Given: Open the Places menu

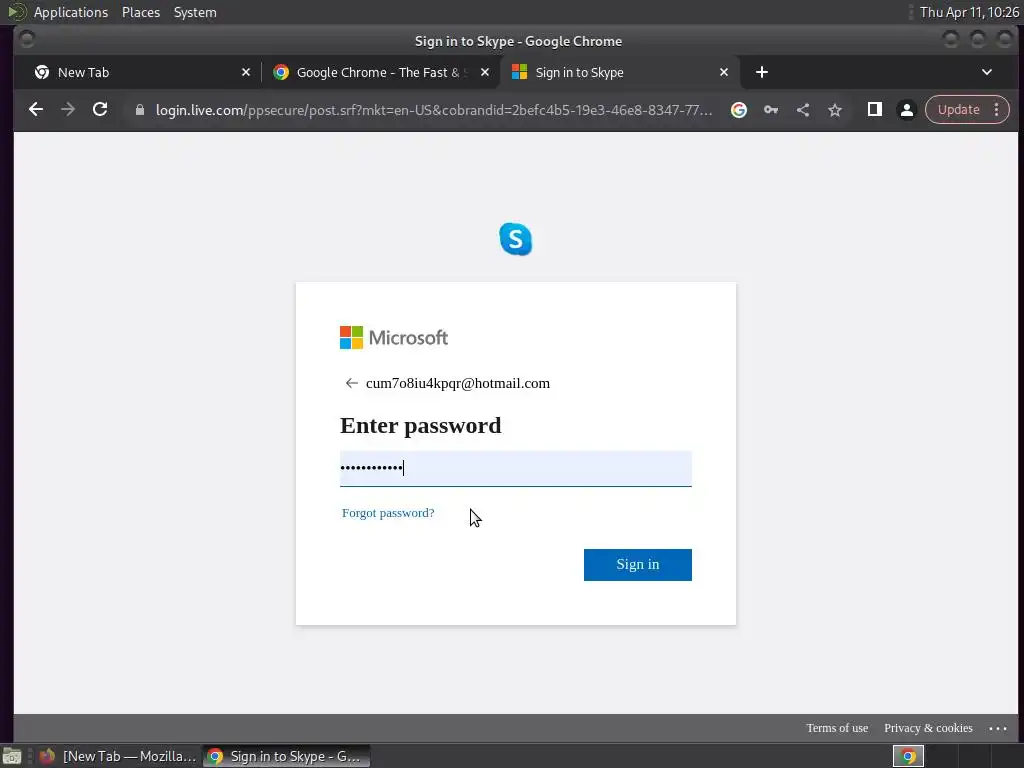Looking at the screenshot, I should (141, 12).
